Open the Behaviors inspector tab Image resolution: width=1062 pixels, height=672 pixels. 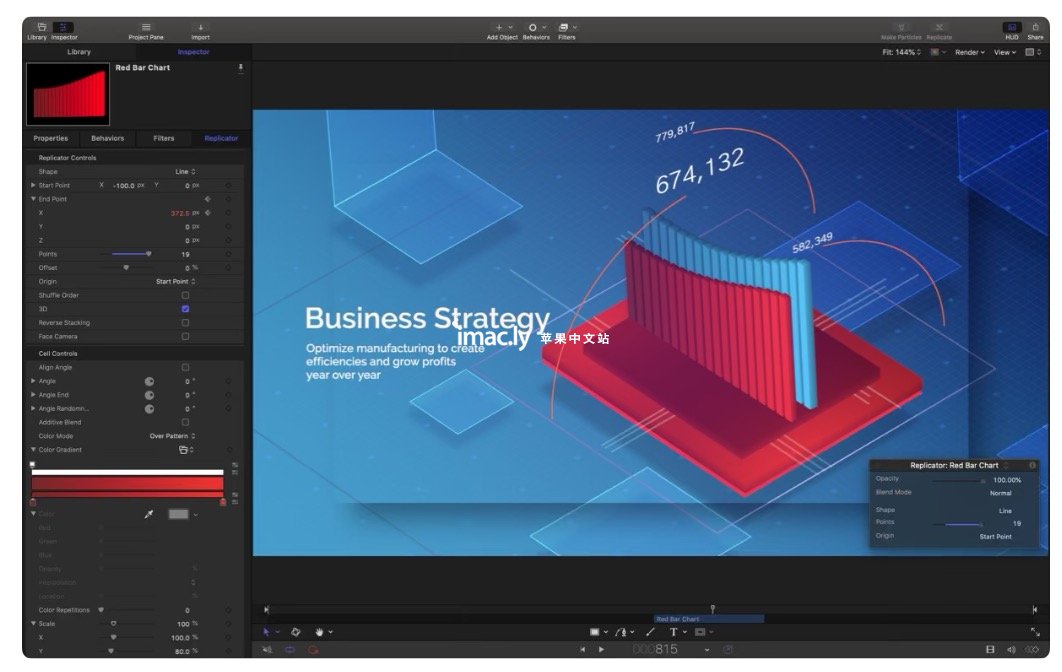pyautogui.click(x=108, y=138)
